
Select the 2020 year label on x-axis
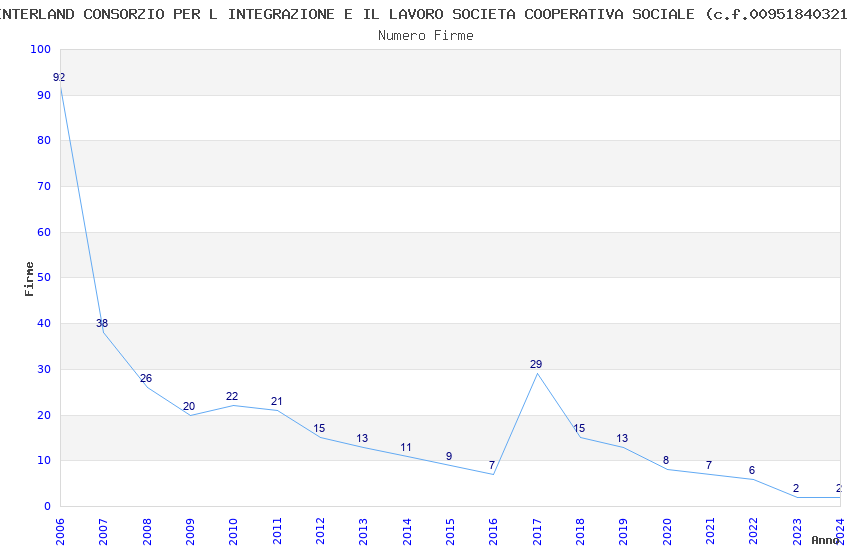[x=667, y=532]
